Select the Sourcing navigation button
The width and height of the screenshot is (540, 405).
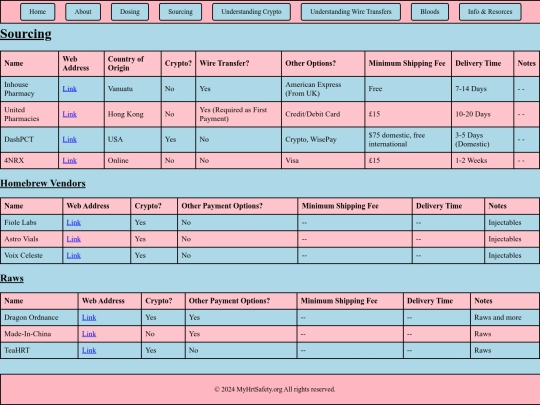180,12
